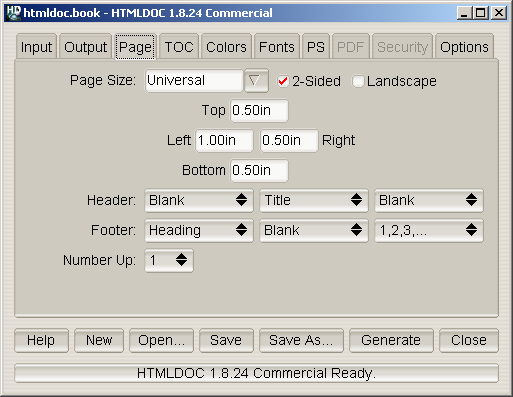Click the Save As... button
513x397 pixels.
(301, 340)
